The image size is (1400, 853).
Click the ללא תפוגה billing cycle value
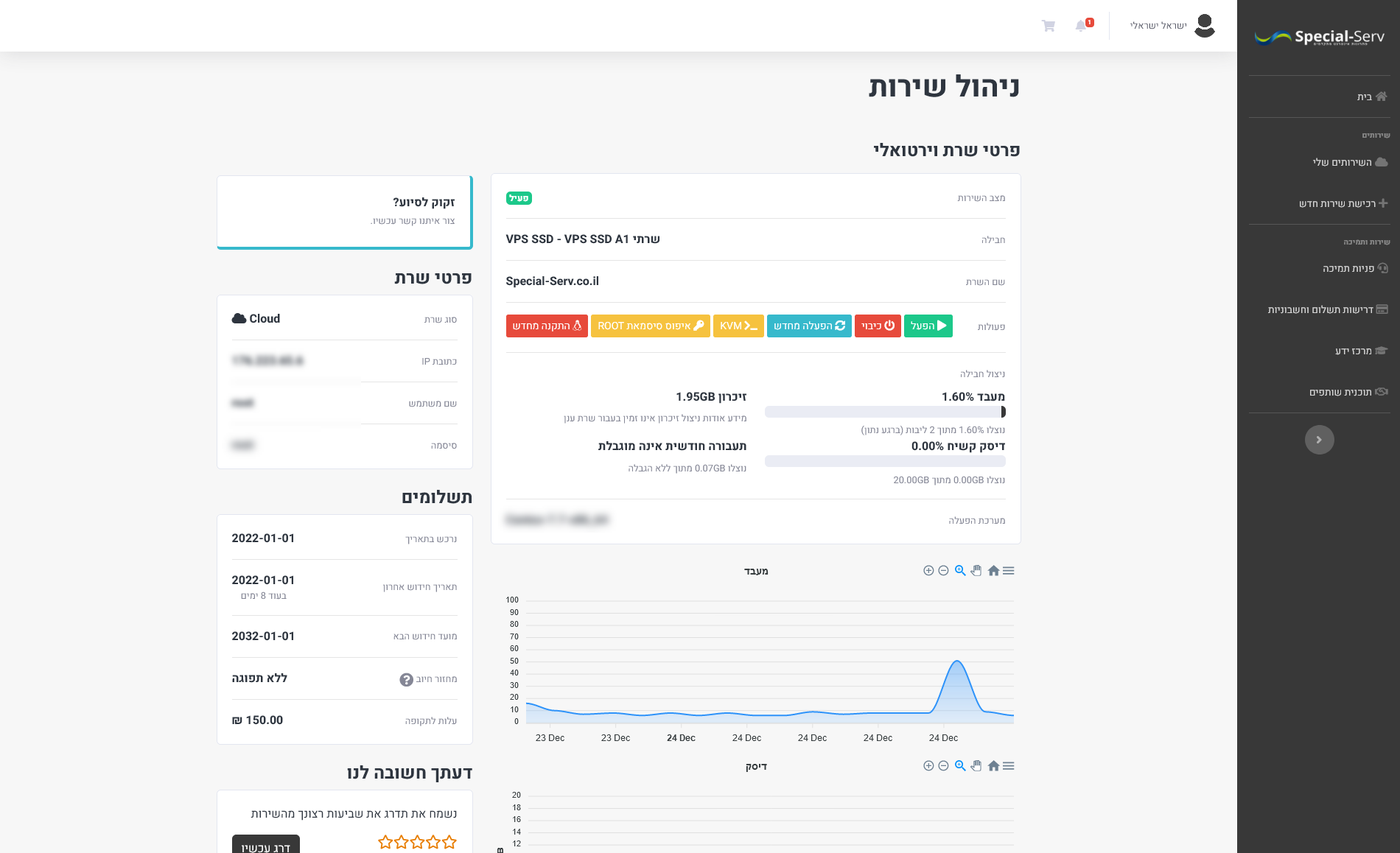point(259,678)
